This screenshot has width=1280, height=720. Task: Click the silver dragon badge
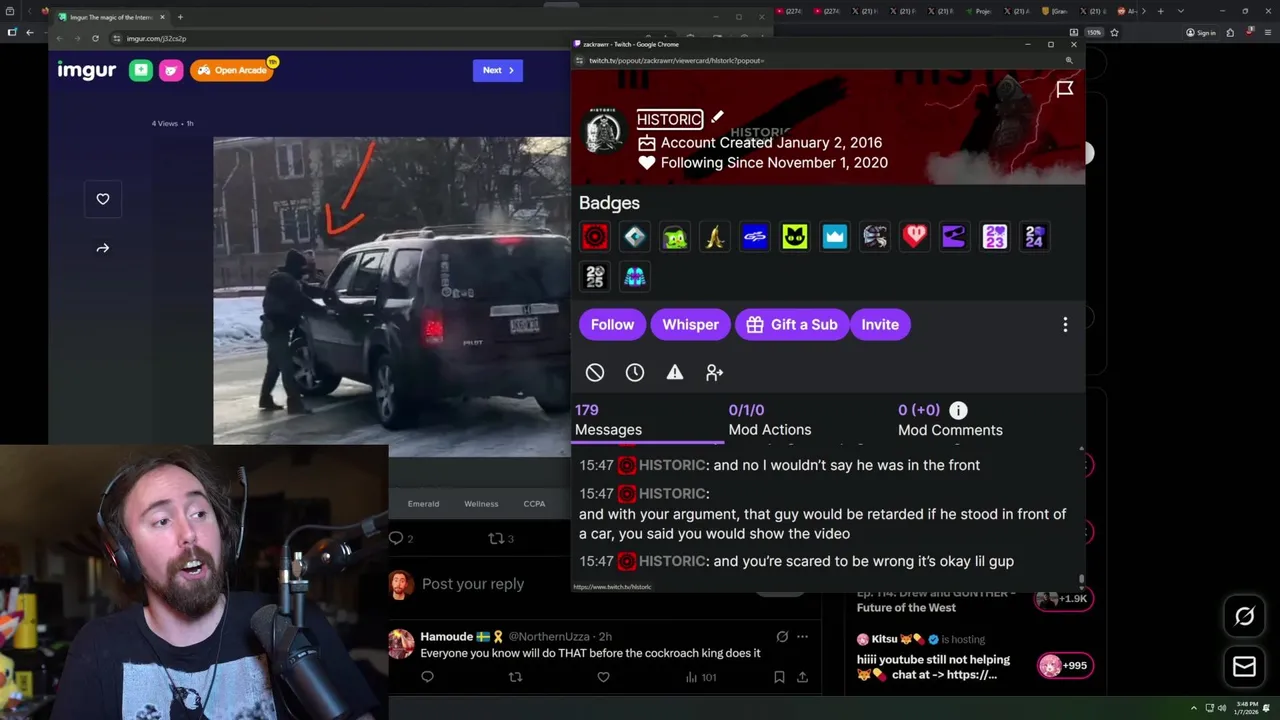coord(875,237)
